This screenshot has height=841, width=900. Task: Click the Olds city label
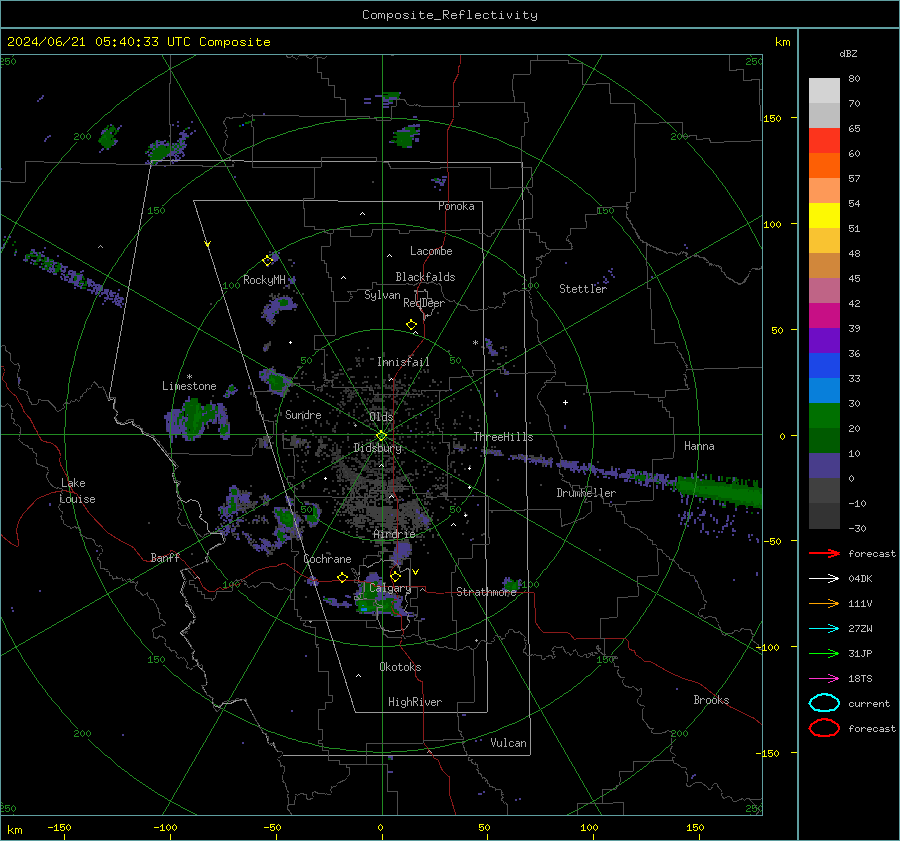pos(381,417)
